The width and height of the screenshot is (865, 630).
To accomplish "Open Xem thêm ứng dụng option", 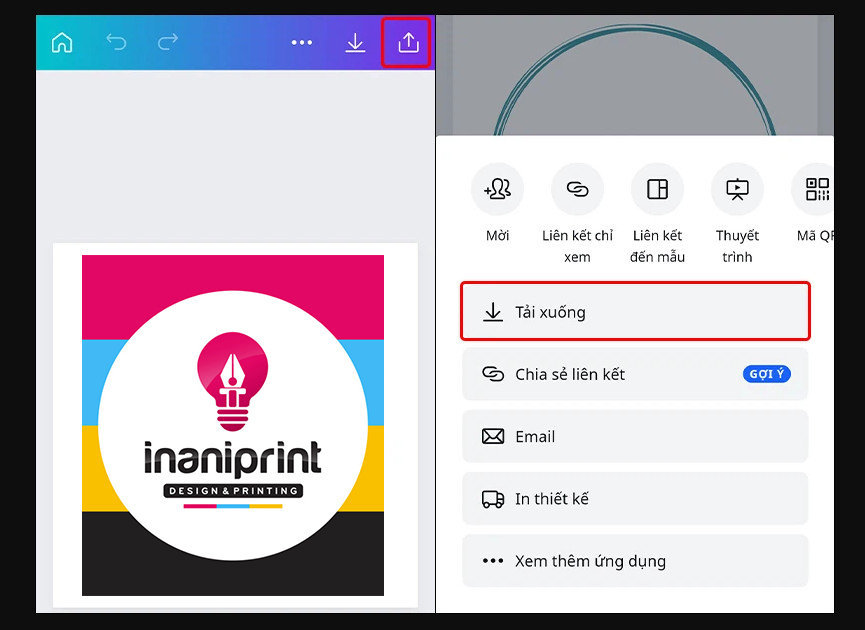I will coord(635,561).
